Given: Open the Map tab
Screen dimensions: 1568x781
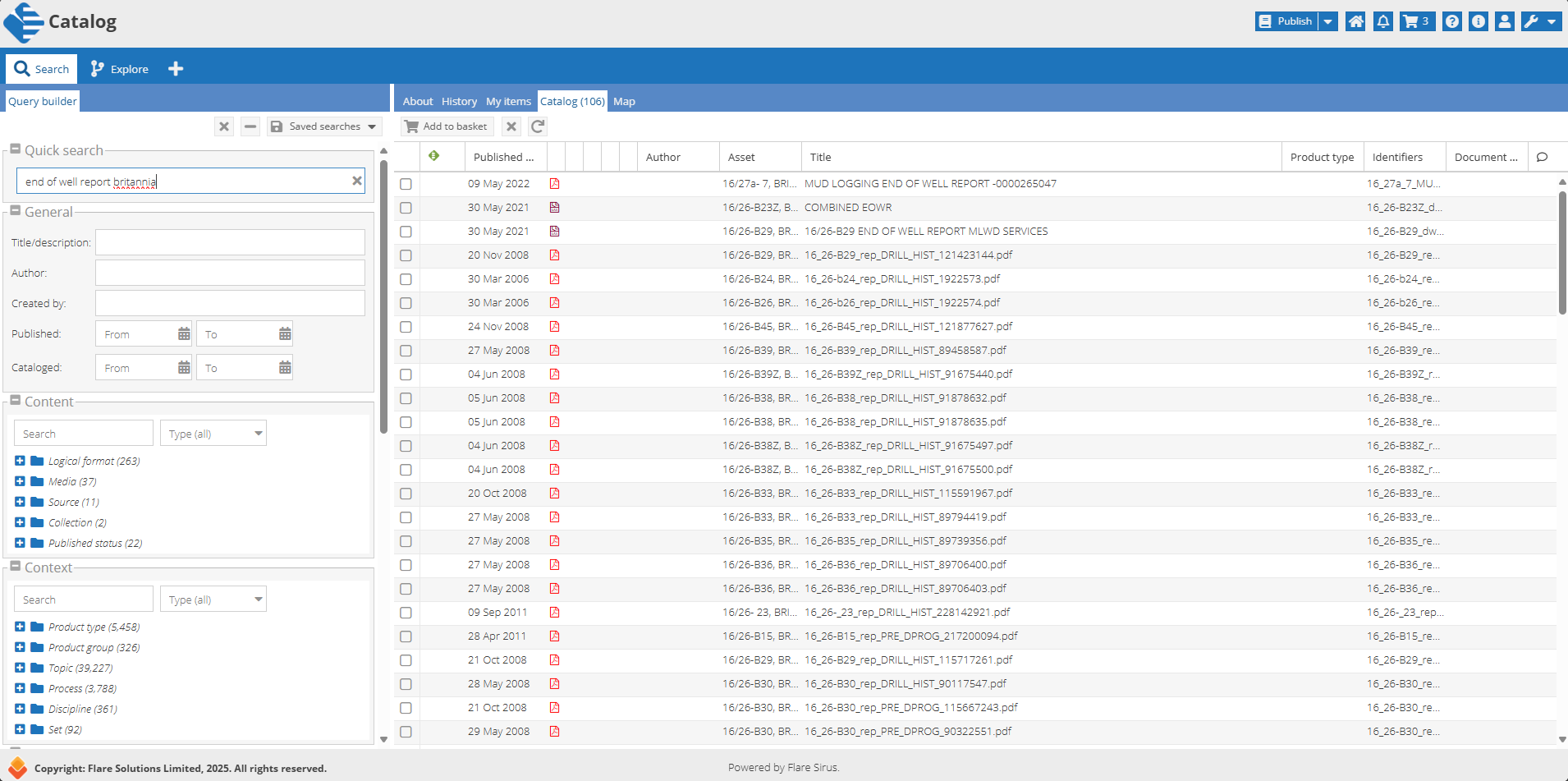Looking at the screenshot, I should pos(624,102).
